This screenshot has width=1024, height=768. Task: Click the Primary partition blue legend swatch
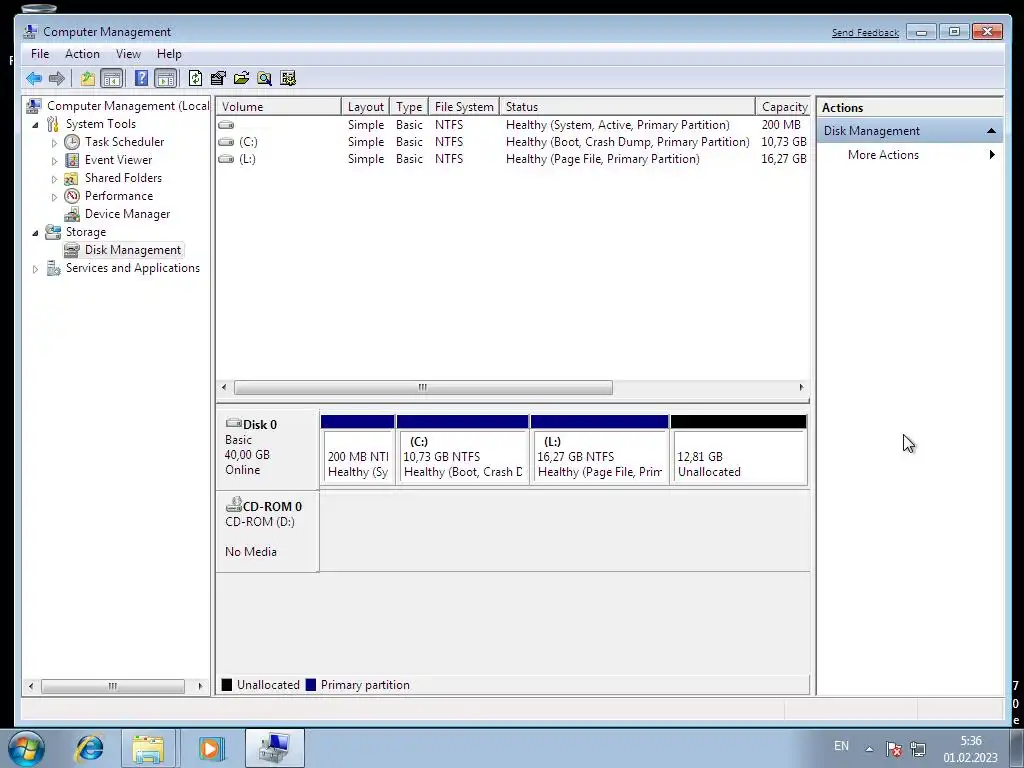(x=311, y=685)
